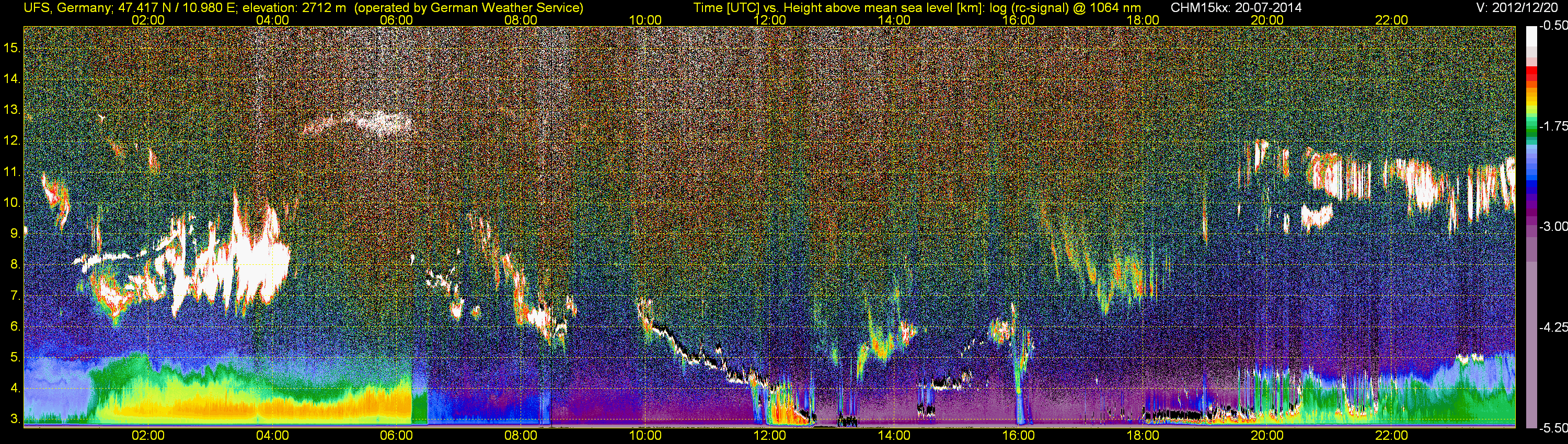Image resolution: width=1568 pixels, height=444 pixels.
Task: Click the '8.' height axis label
Action: [15, 264]
